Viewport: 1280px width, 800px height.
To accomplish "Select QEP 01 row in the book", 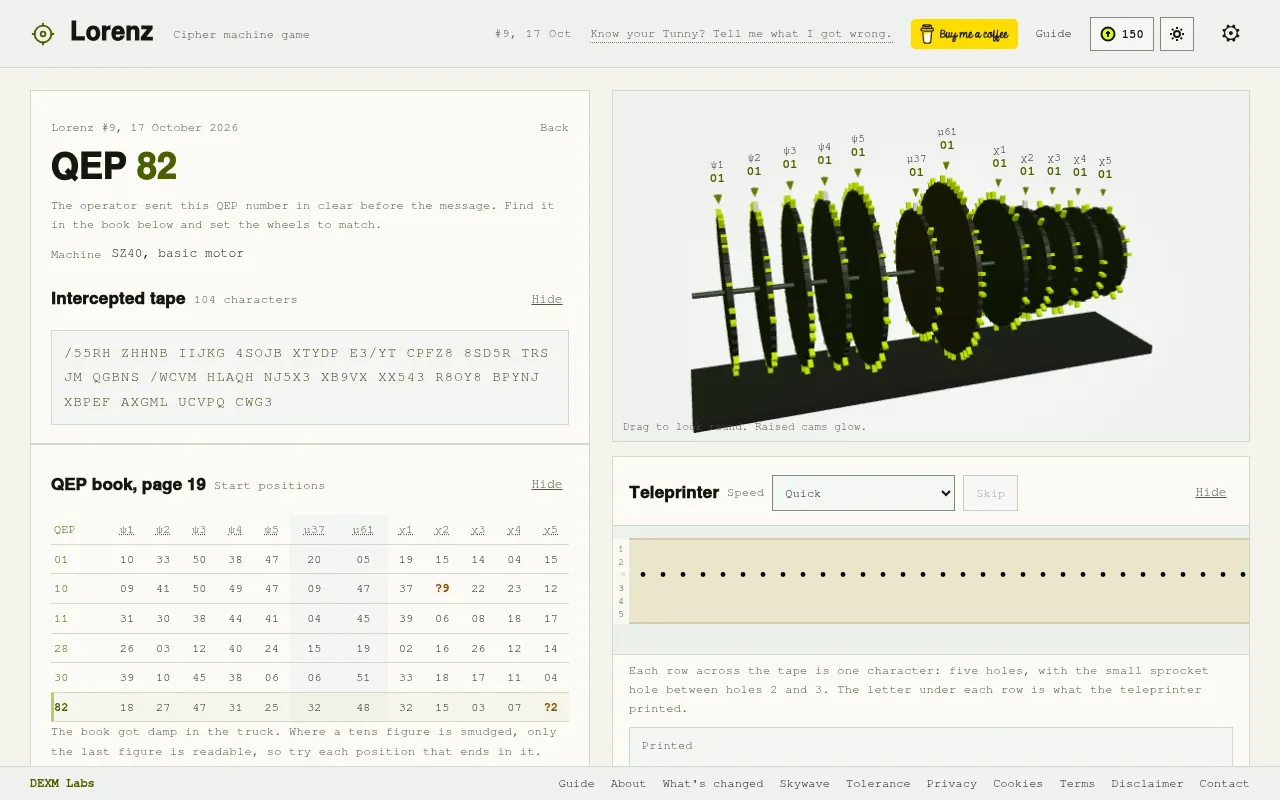I will (x=310, y=560).
